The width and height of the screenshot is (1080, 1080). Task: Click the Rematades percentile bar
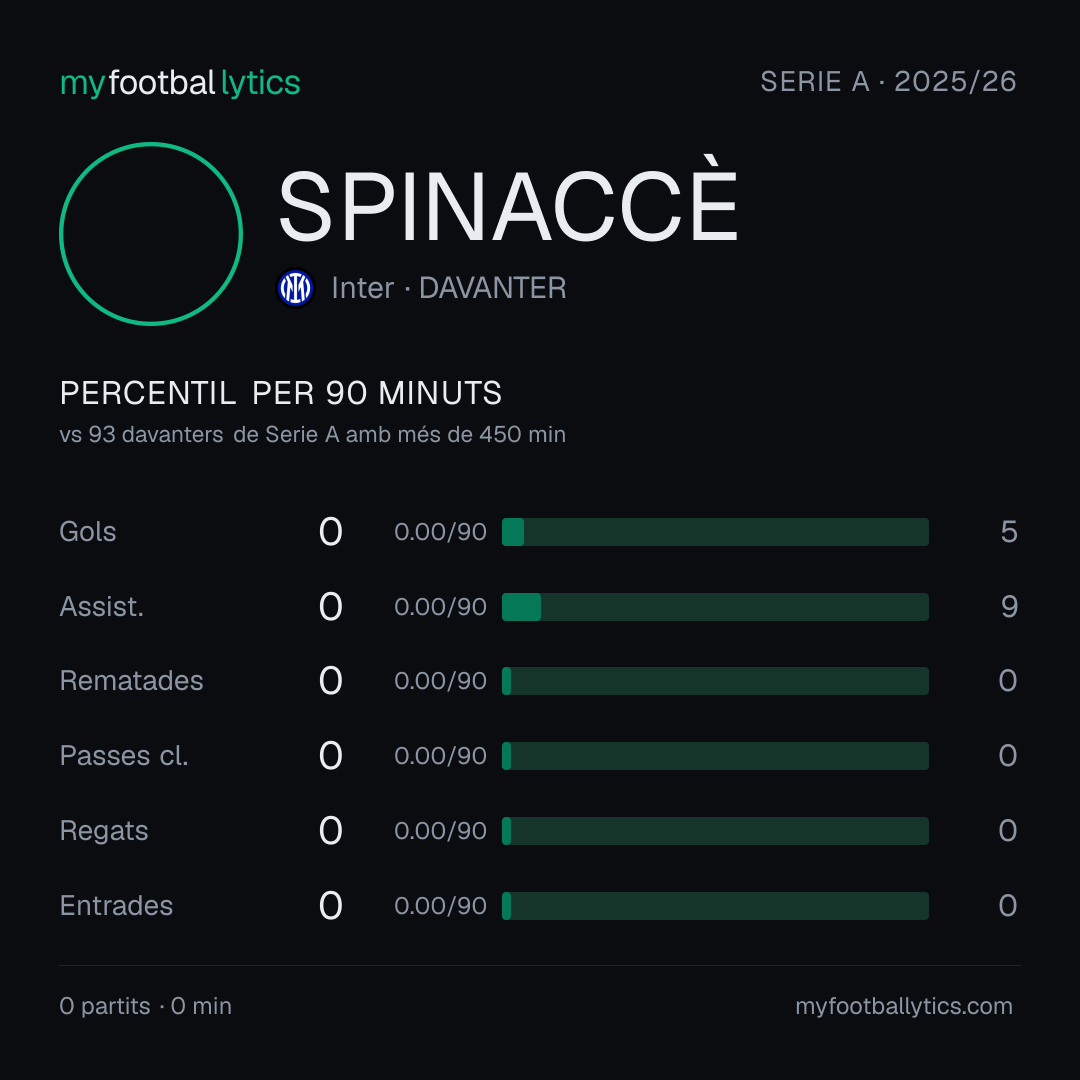[715, 681]
